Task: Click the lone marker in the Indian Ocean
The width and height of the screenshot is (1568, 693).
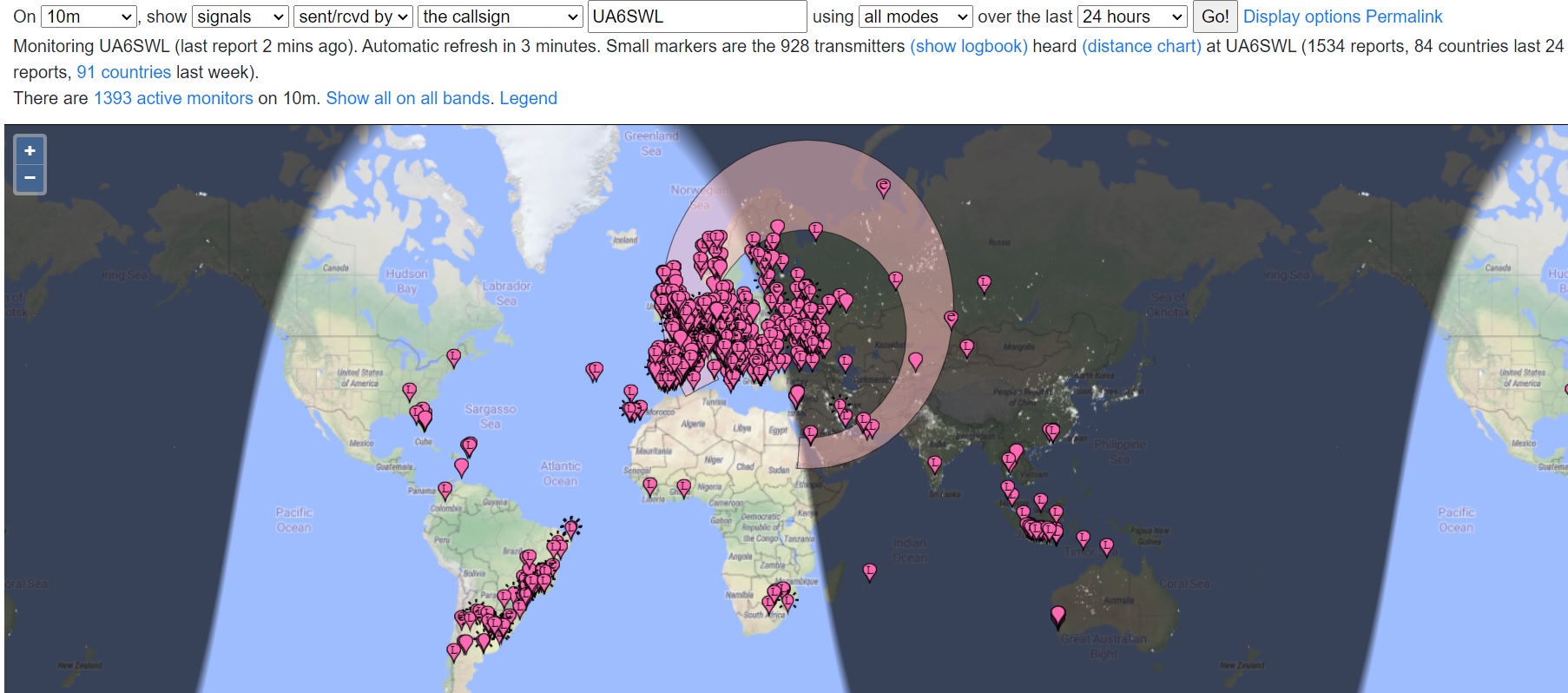Action: 869,571
